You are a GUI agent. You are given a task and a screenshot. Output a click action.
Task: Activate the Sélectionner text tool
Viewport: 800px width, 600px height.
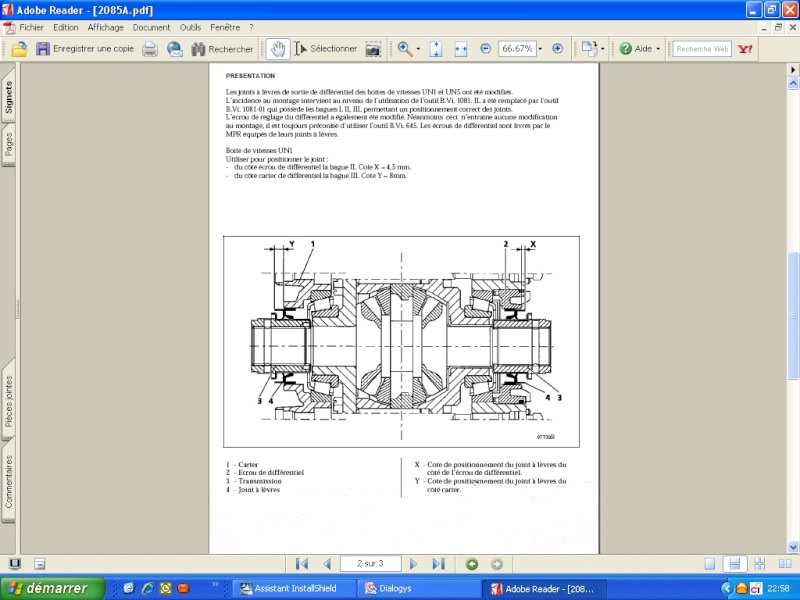324,48
